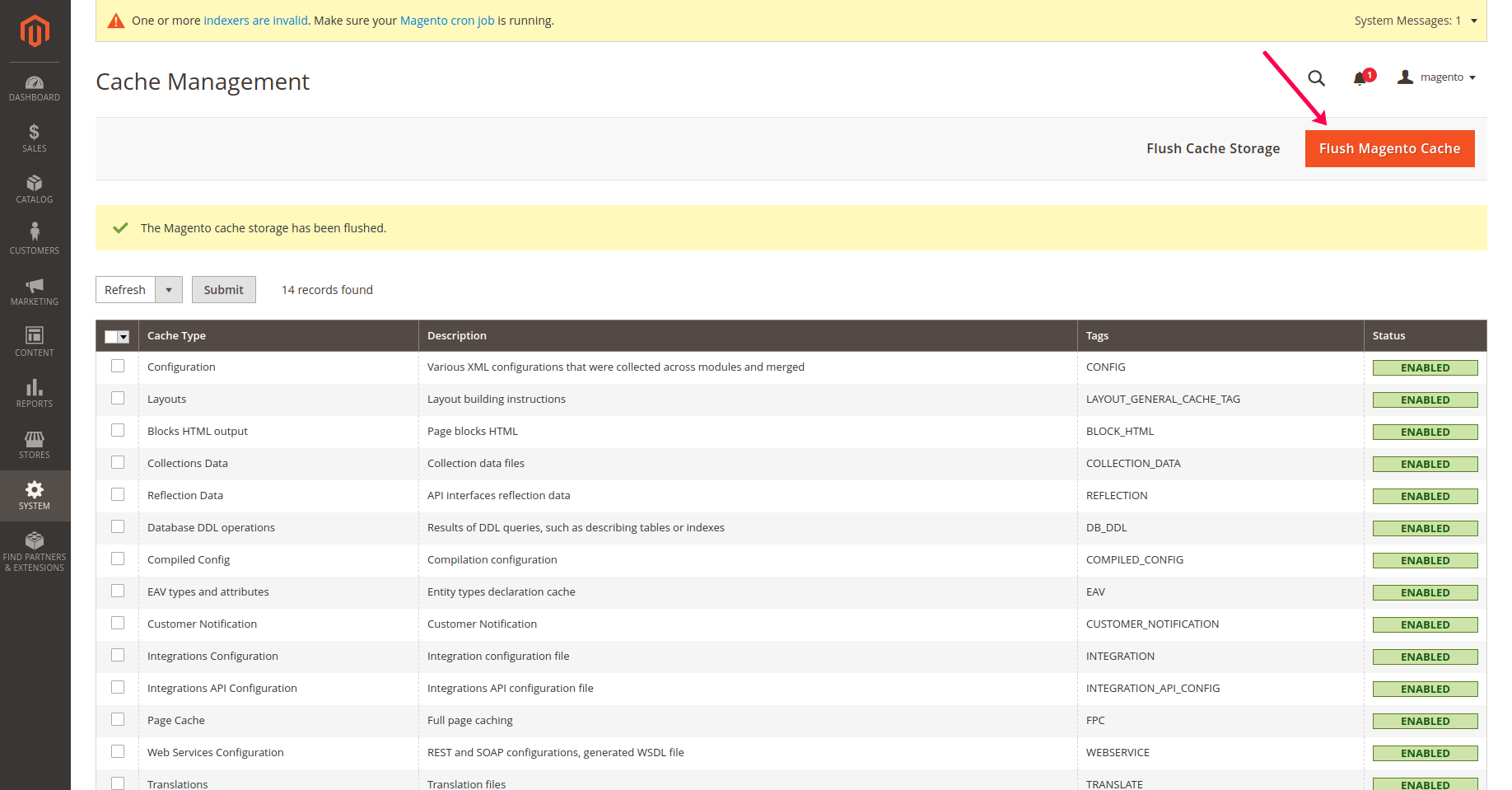Open the Content menu item
The image size is (1512, 790).
pos(35,343)
